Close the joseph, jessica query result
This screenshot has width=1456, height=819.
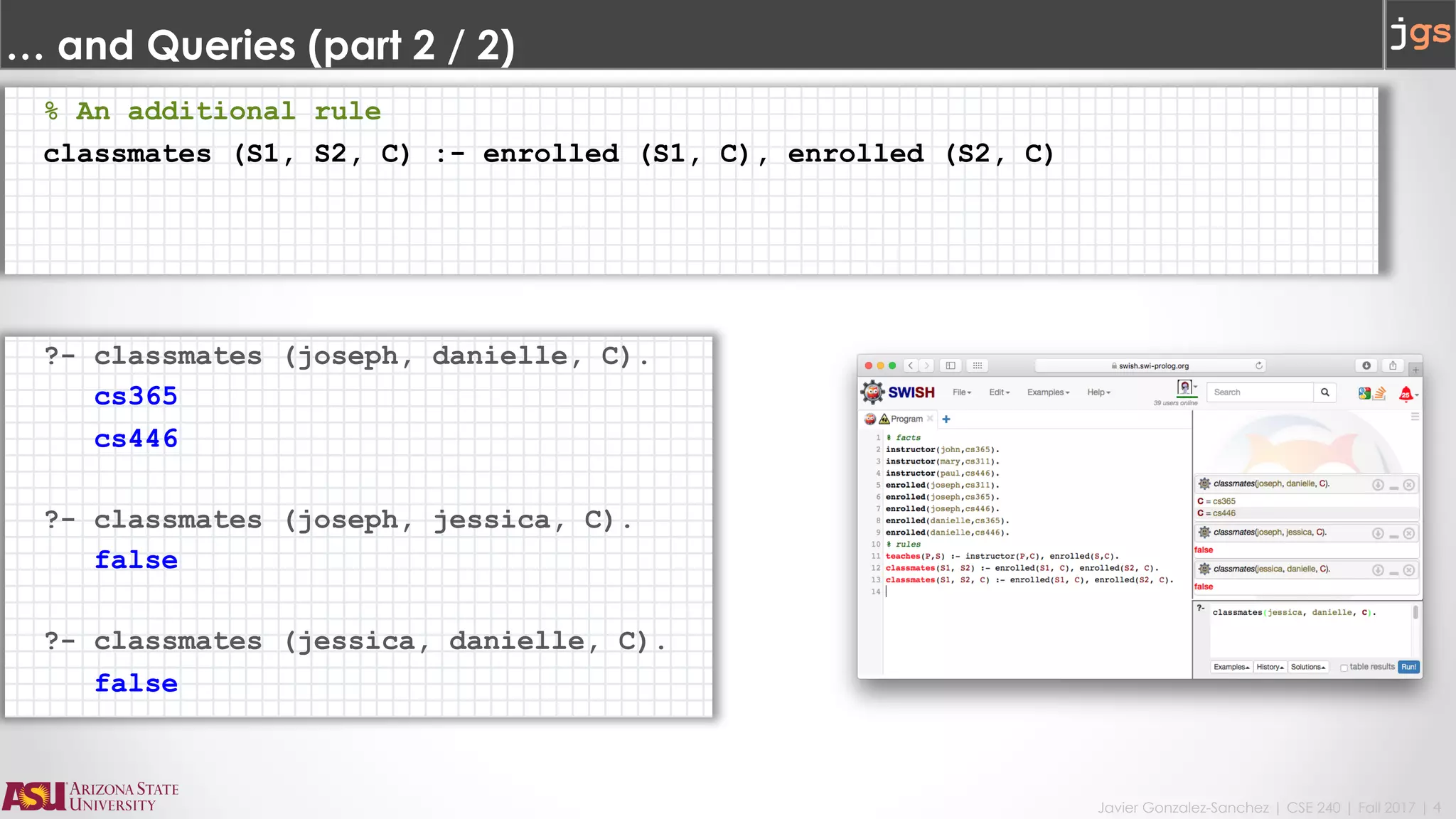[x=1409, y=533]
